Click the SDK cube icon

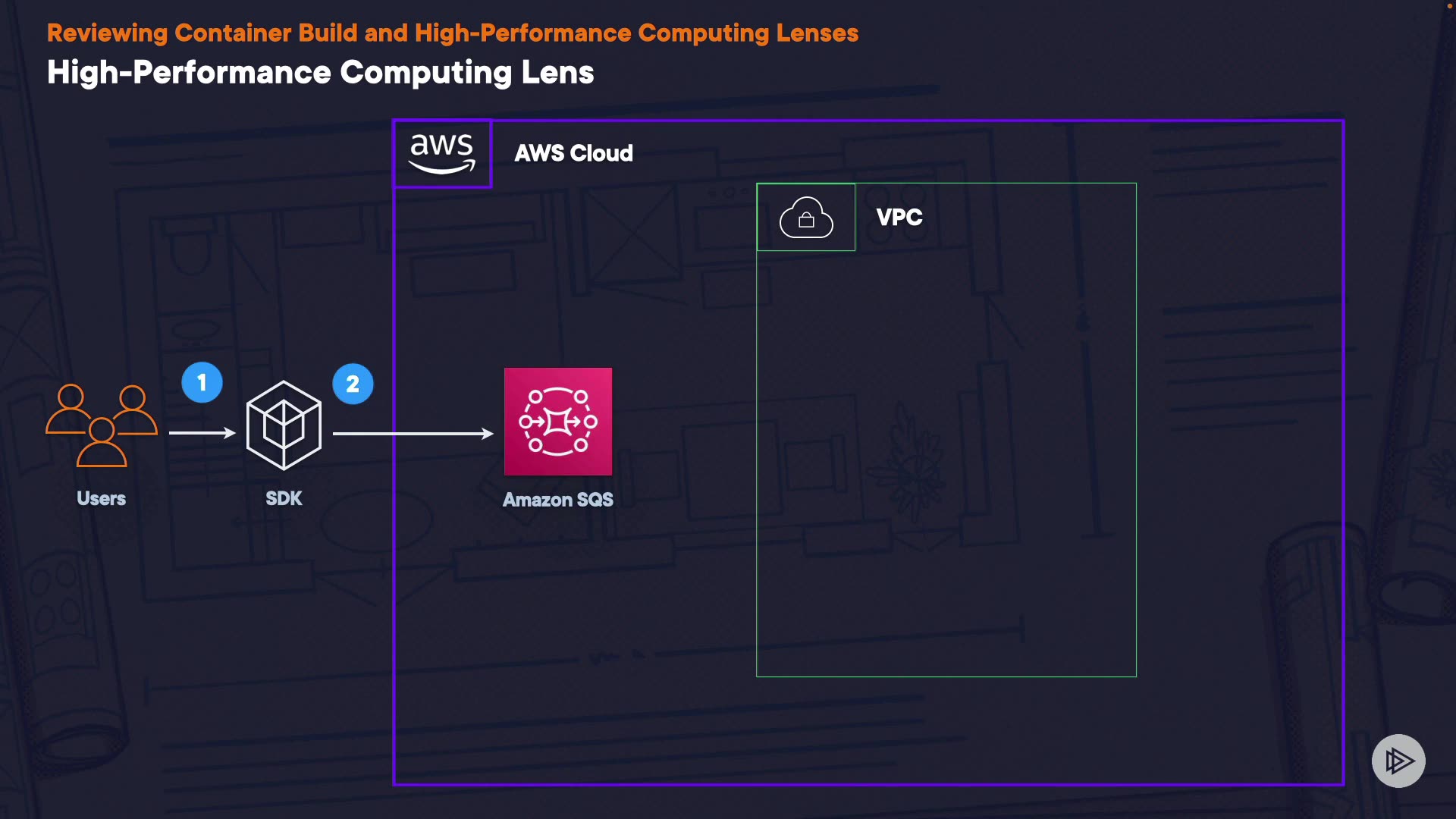tap(284, 425)
